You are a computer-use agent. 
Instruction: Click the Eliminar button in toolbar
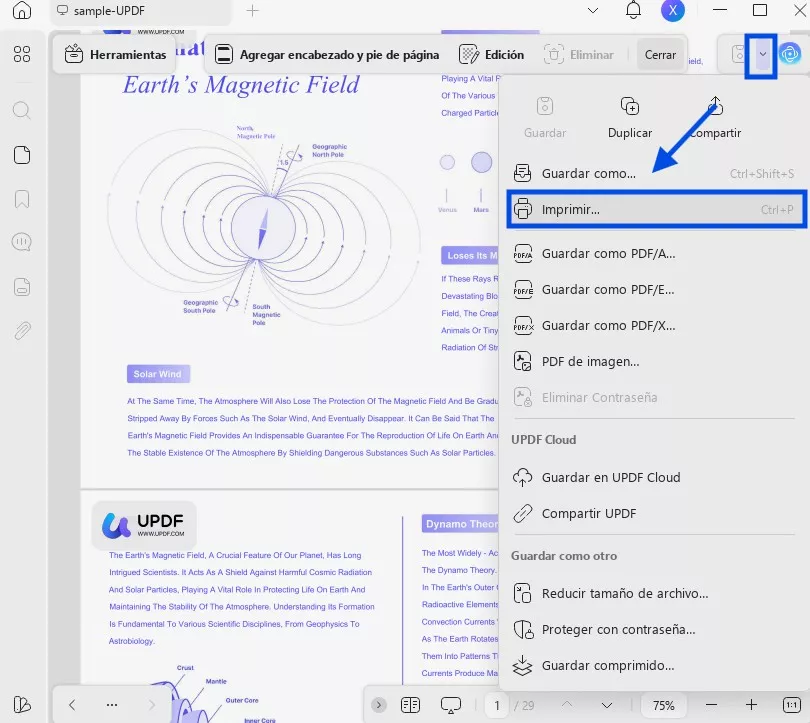pos(579,54)
